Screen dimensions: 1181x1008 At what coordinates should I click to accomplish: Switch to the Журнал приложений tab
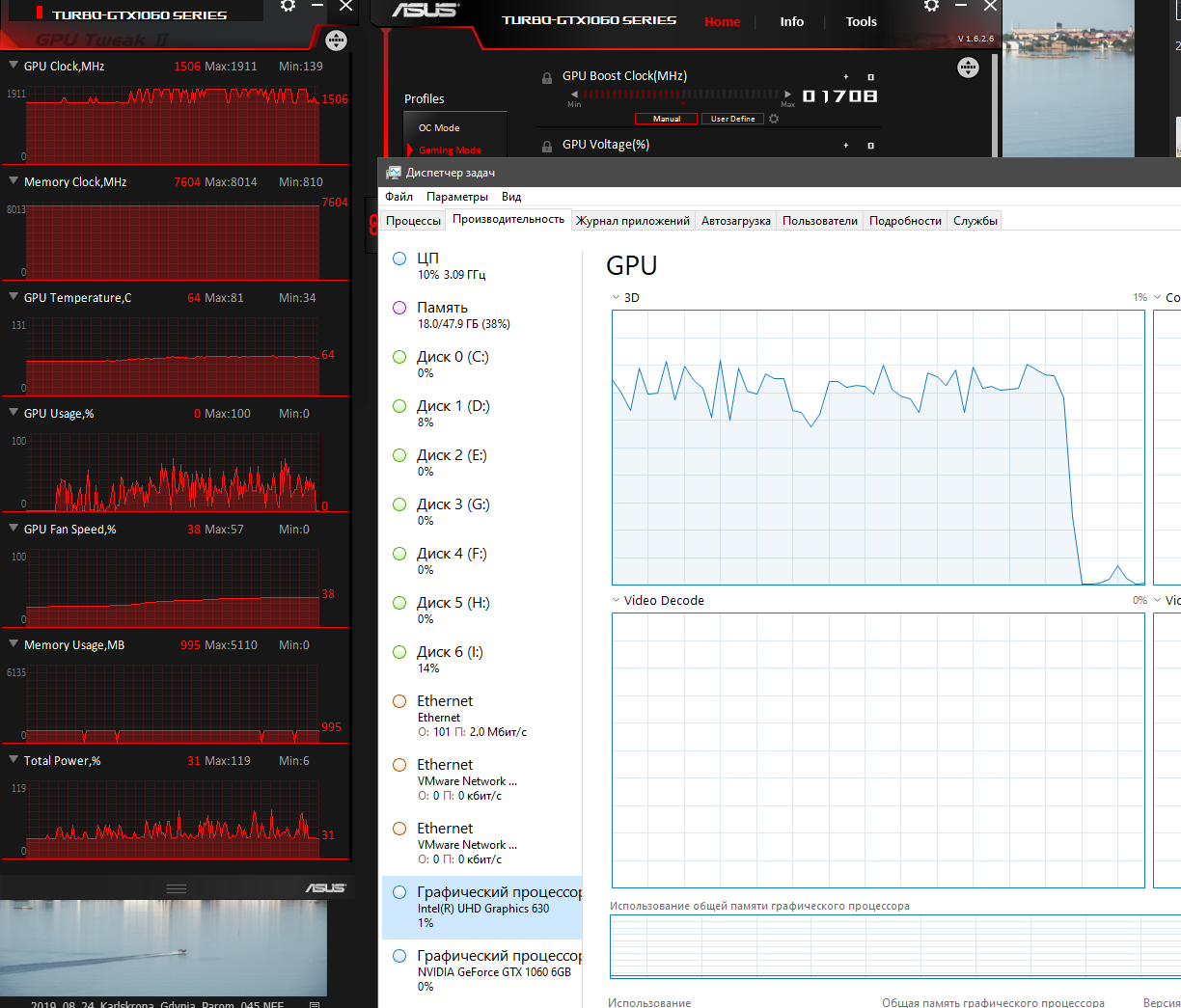pos(633,221)
